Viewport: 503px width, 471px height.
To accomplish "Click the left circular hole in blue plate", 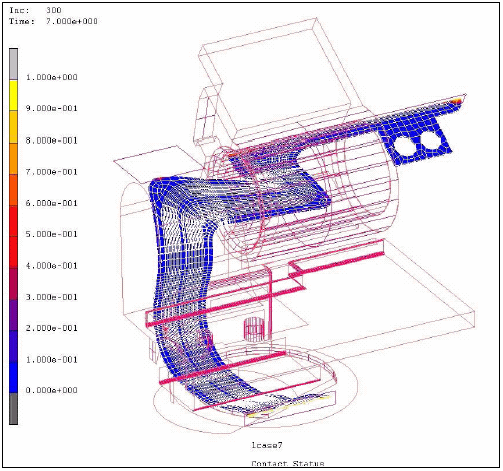I will 404,146.
